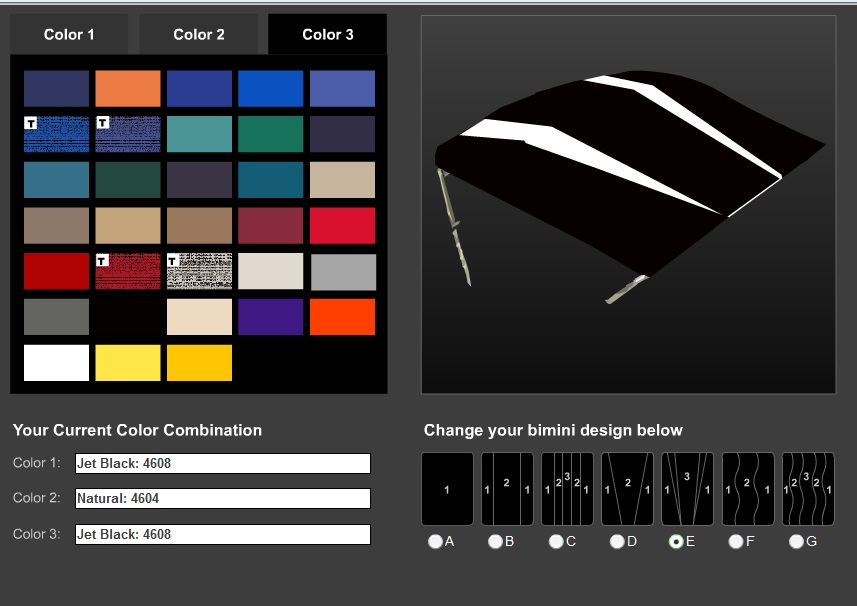Select the bright red swatch

342,226
